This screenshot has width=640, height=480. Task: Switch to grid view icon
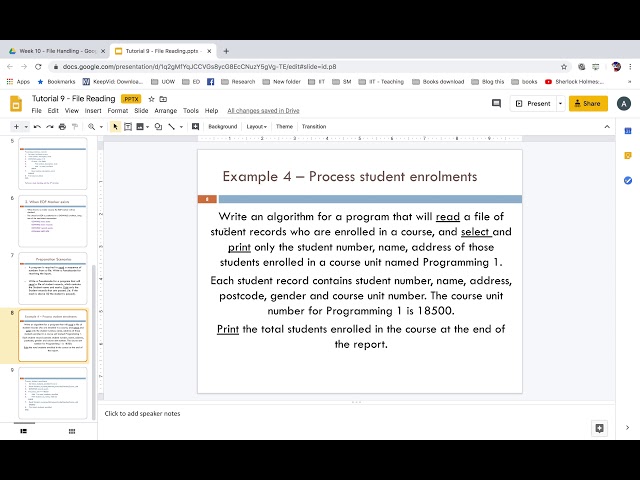[x=72, y=431]
